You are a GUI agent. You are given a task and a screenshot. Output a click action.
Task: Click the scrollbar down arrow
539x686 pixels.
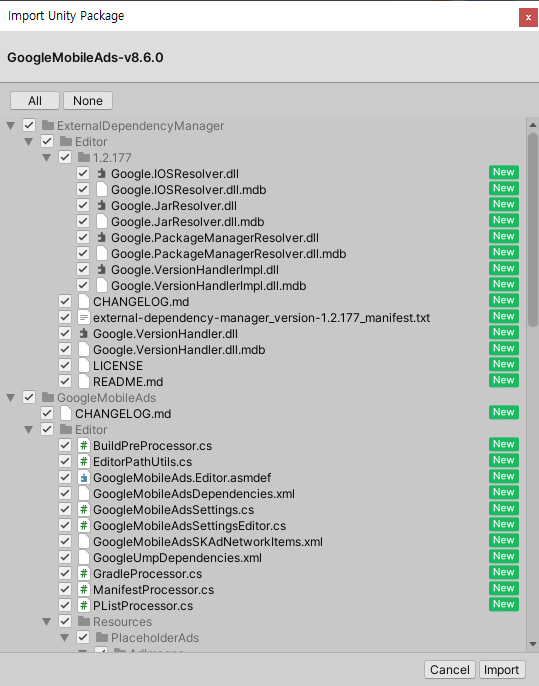pos(532,644)
